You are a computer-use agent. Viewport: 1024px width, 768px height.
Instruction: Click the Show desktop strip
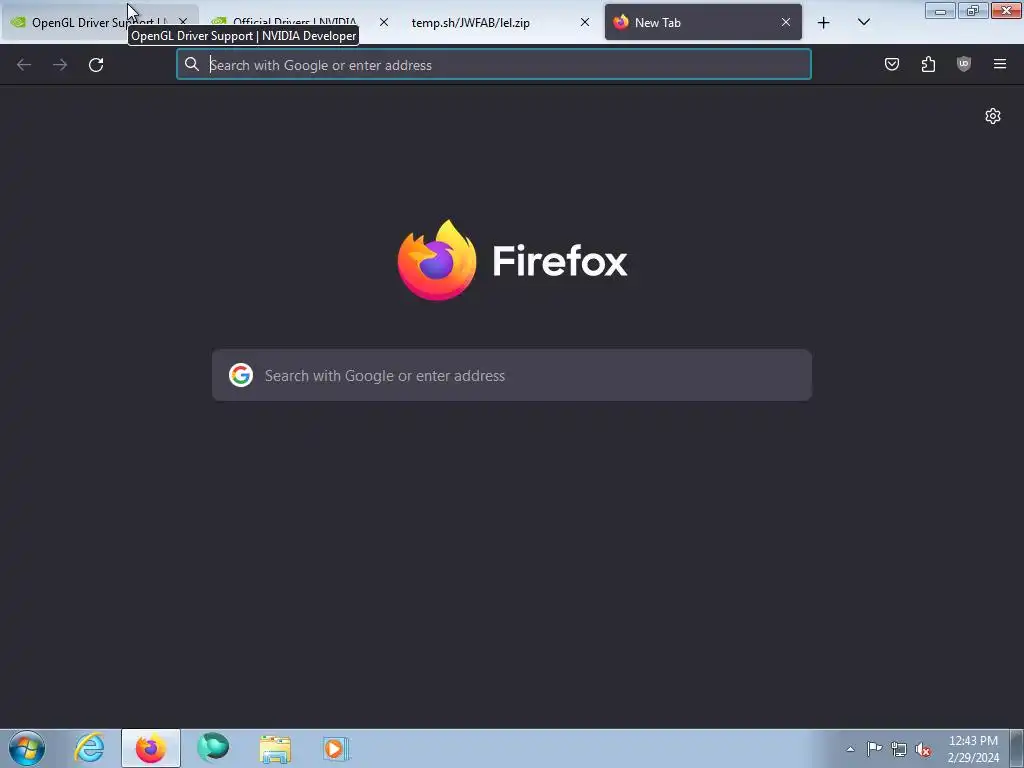pos(1017,748)
